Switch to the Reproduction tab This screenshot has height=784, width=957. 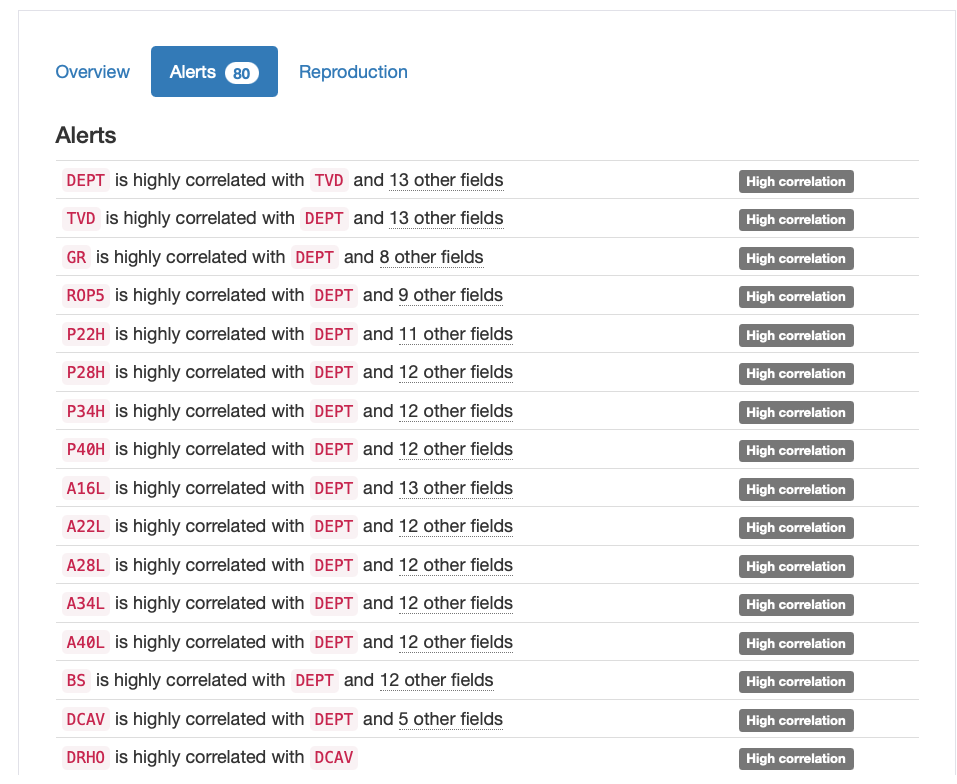point(353,72)
